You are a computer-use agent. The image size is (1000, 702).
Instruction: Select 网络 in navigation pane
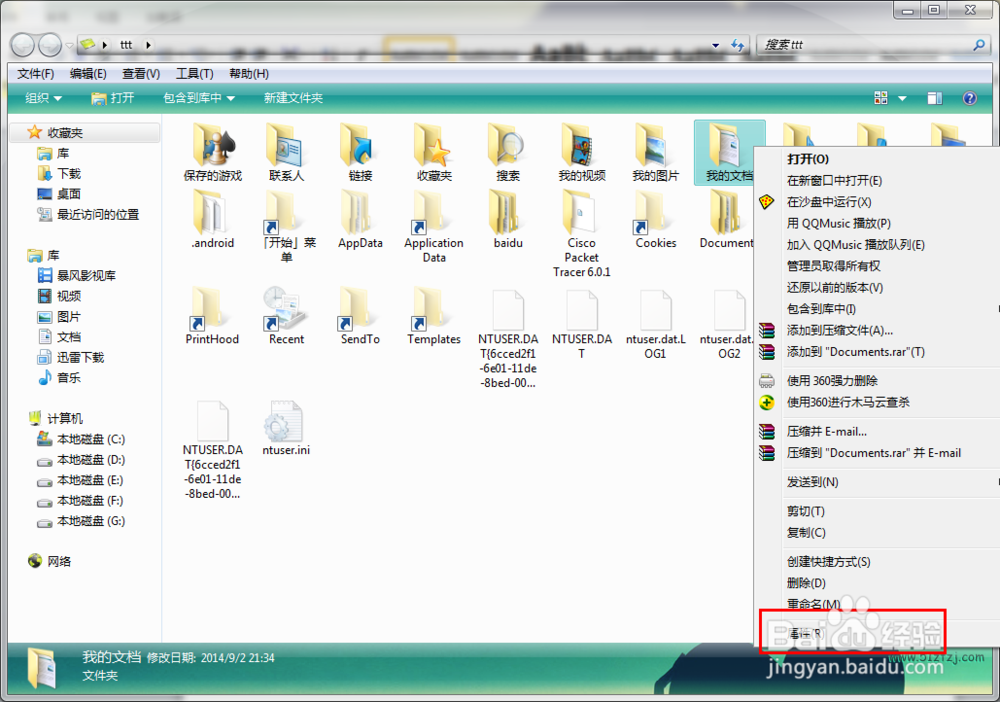[50, 561]
